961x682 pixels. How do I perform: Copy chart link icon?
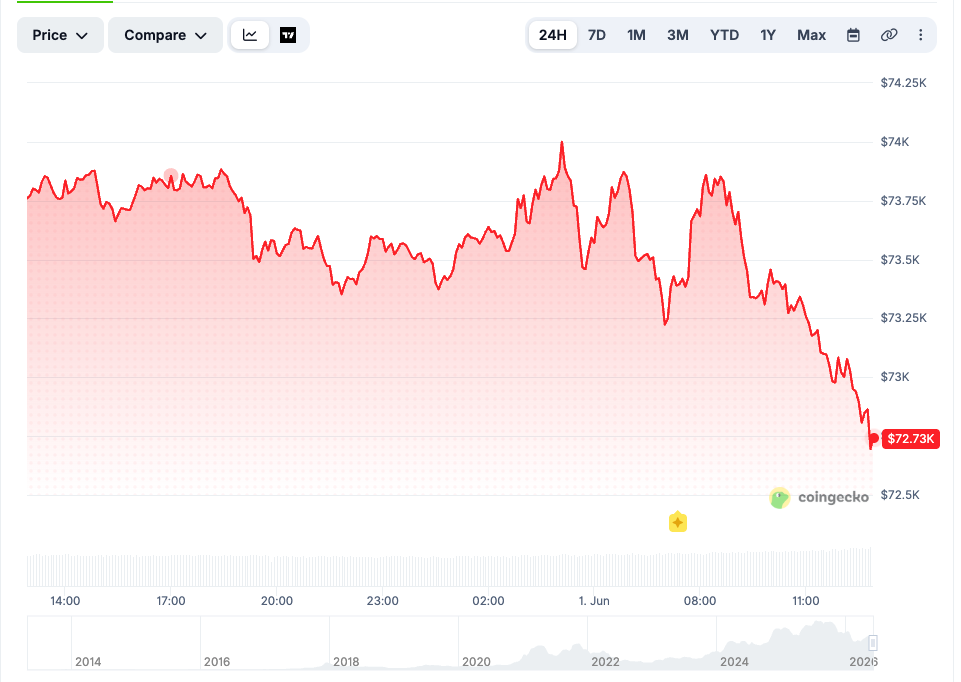889,35
